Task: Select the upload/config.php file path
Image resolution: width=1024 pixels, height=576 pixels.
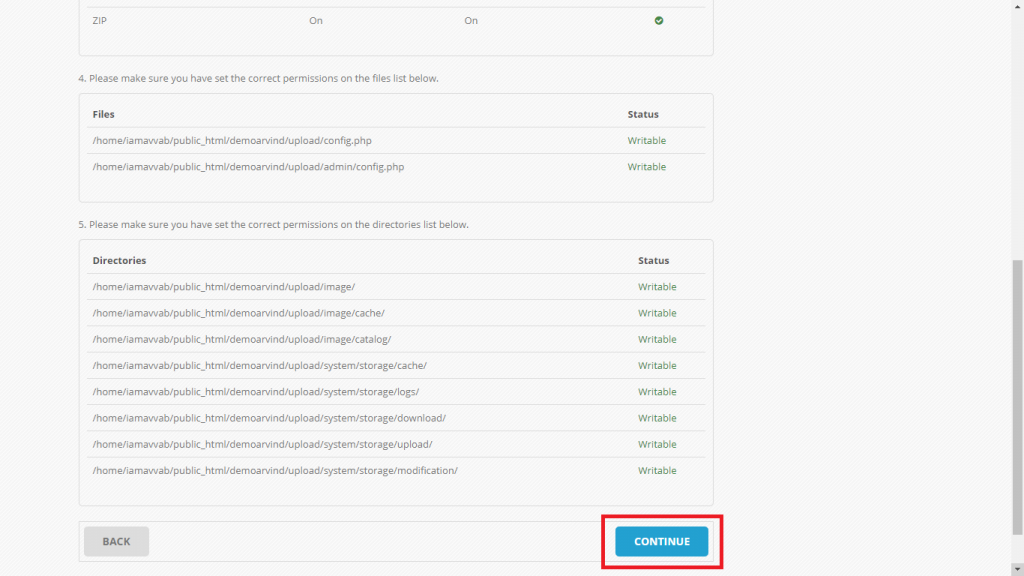Action: coord(232,140)
